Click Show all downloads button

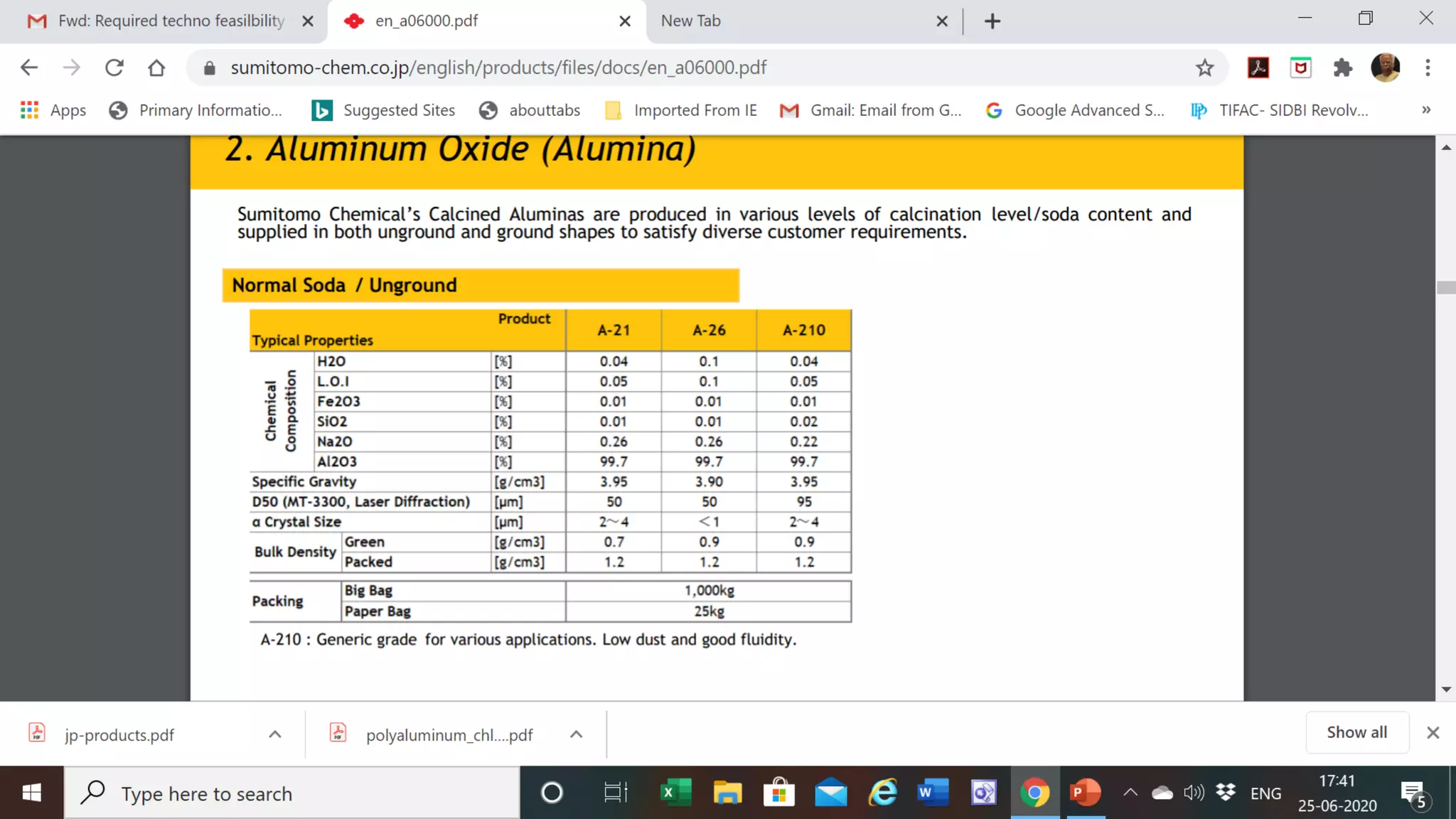(1356, 732)
